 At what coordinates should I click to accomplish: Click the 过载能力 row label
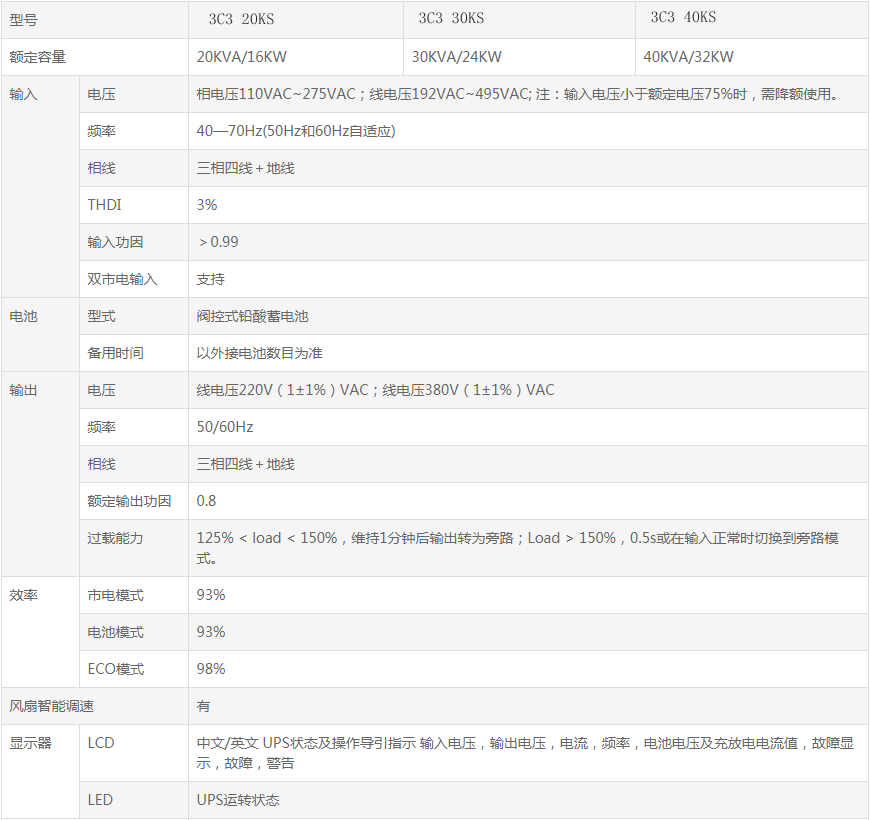[x=115, y=538]
